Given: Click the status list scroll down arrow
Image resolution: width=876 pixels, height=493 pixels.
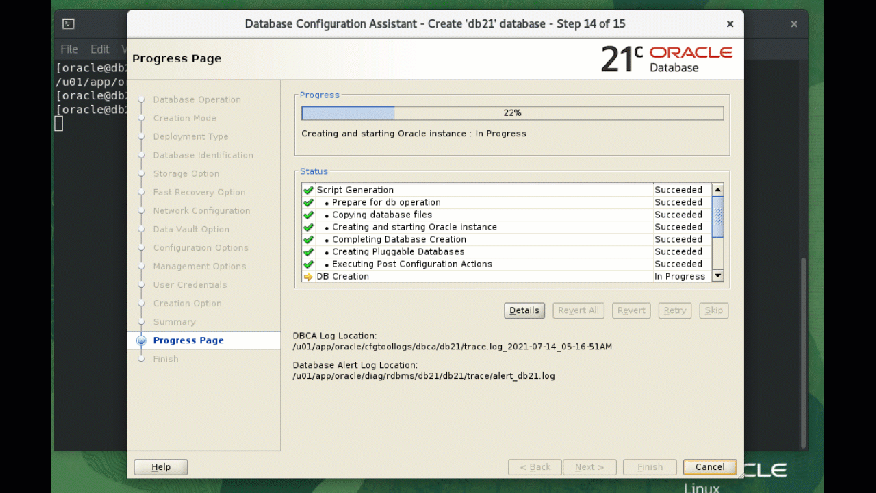Looking at the screenshot, I should coord(718,276).
